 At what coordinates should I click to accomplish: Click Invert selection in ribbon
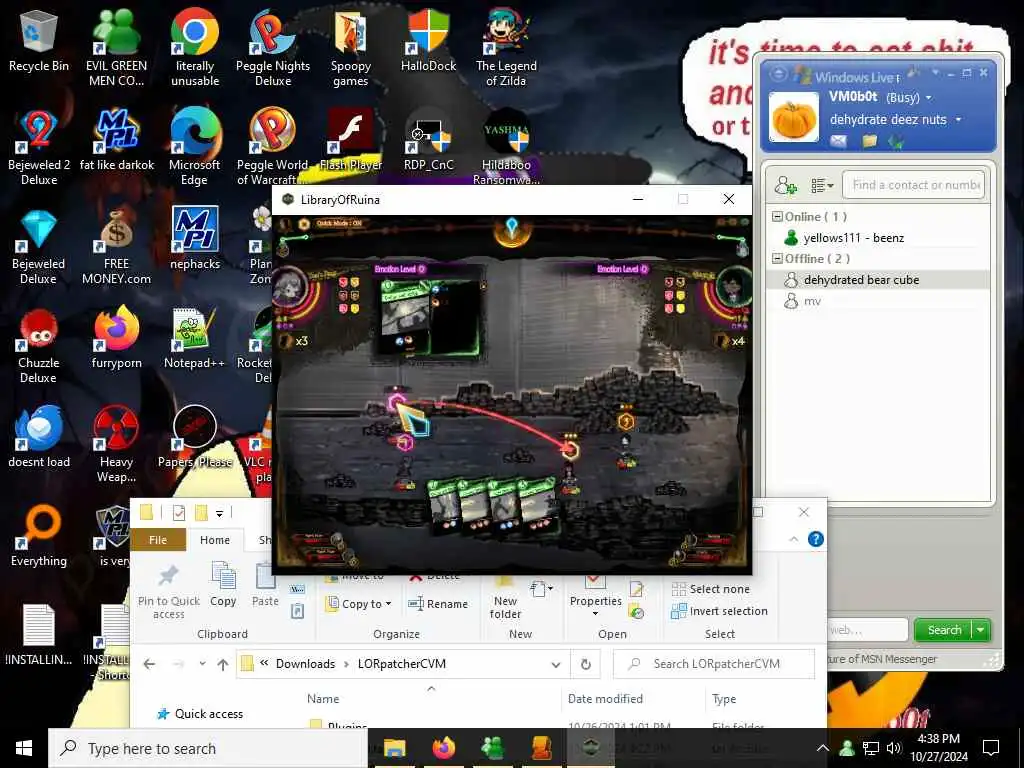(720, 611)
